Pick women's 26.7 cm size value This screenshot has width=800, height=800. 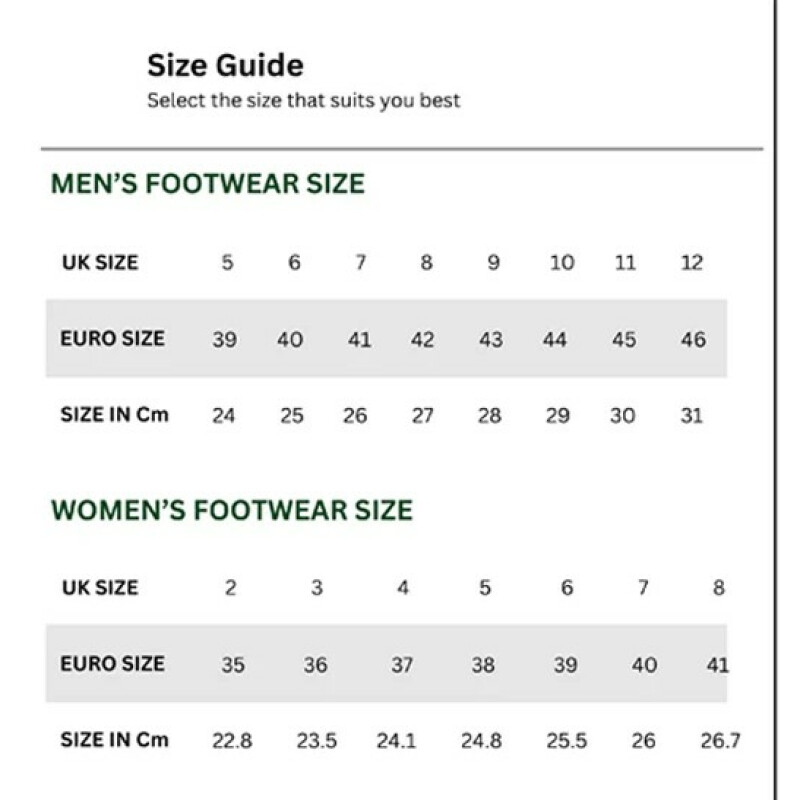[x=720, y=741]
